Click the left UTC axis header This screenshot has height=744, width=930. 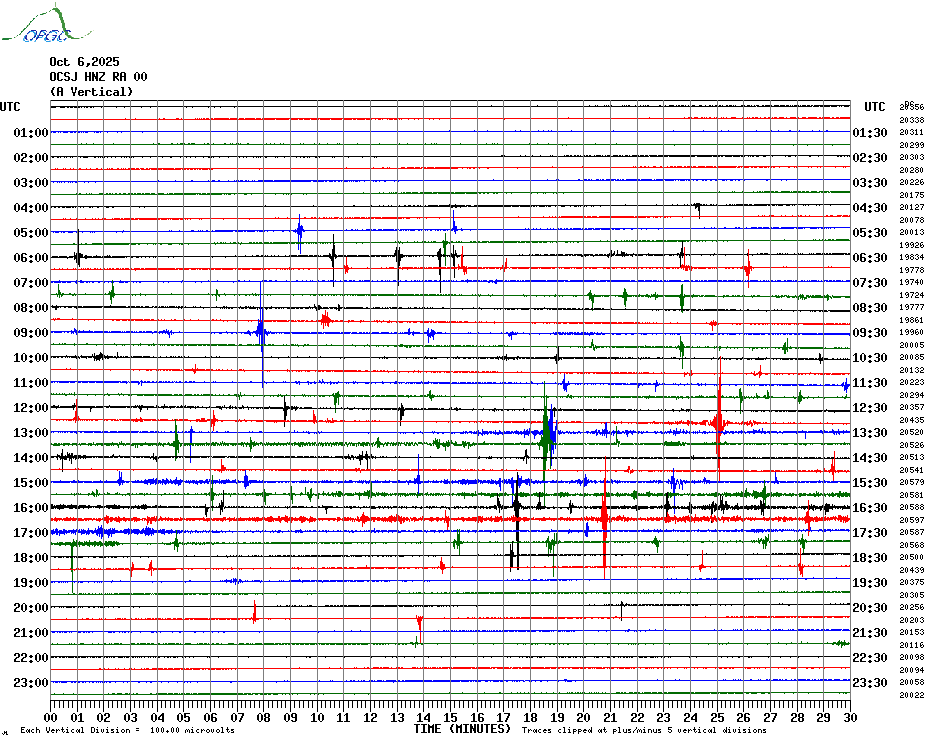(10, 107)
